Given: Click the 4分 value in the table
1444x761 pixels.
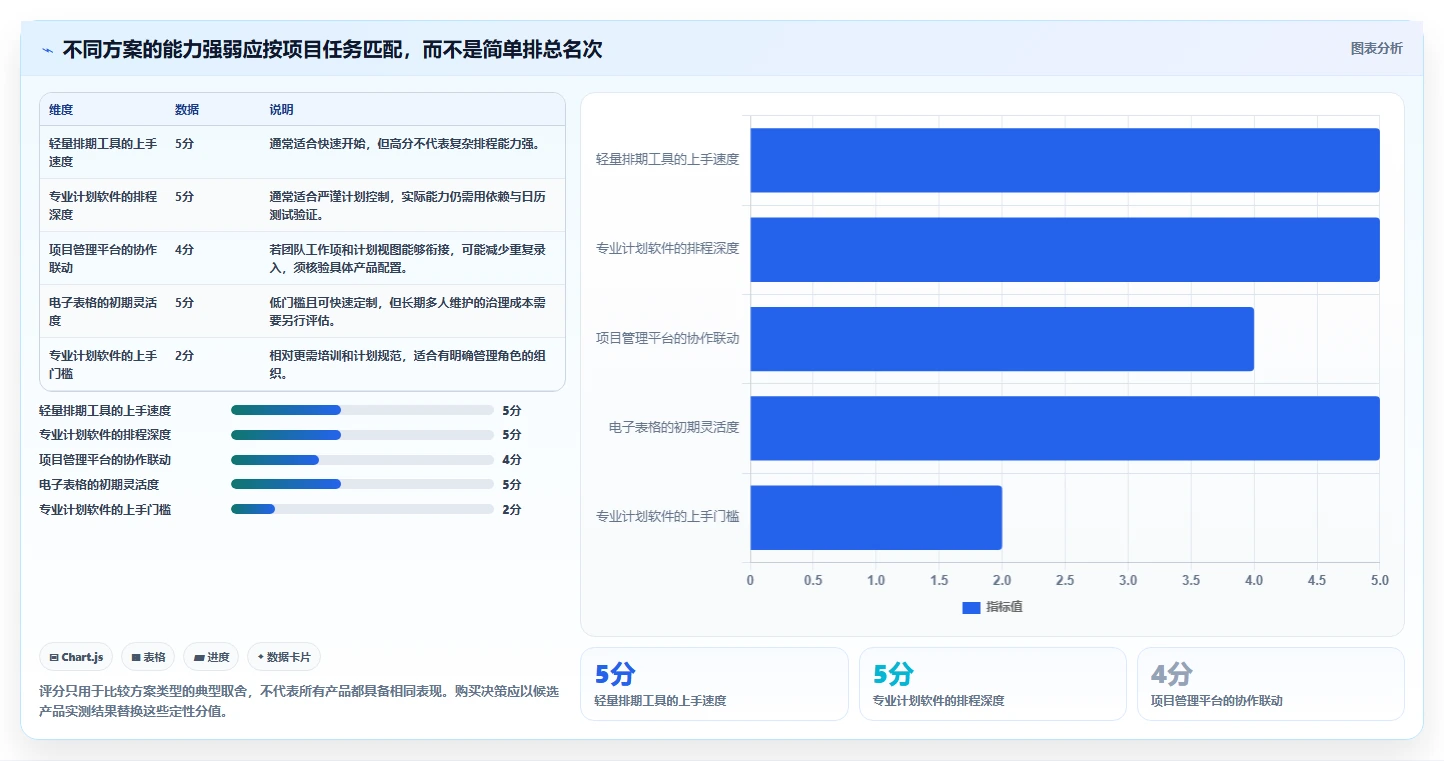Looking at the screenshot, I should [x=184, y=249].
